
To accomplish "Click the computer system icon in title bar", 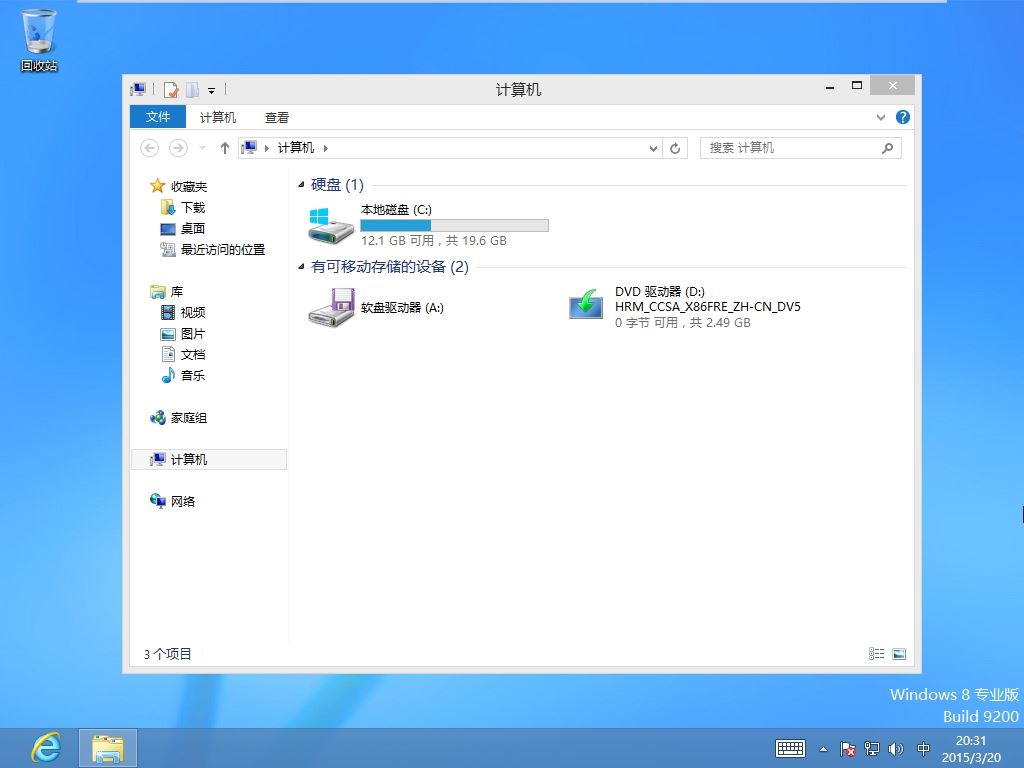I will [138, 89].
